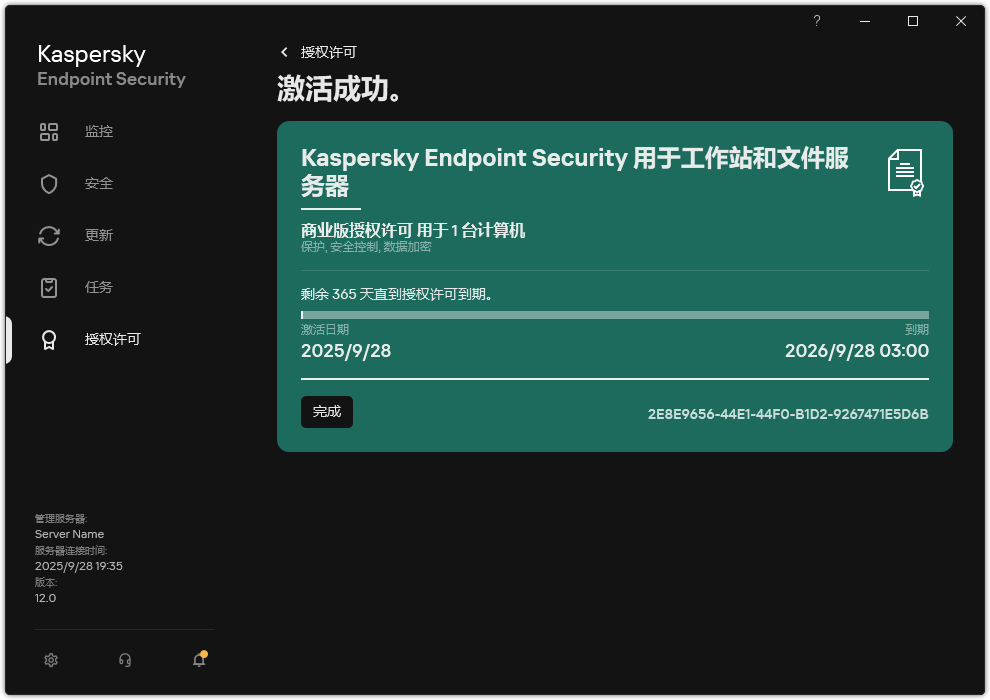Open the 任务 sidebar item

(99, 288)
